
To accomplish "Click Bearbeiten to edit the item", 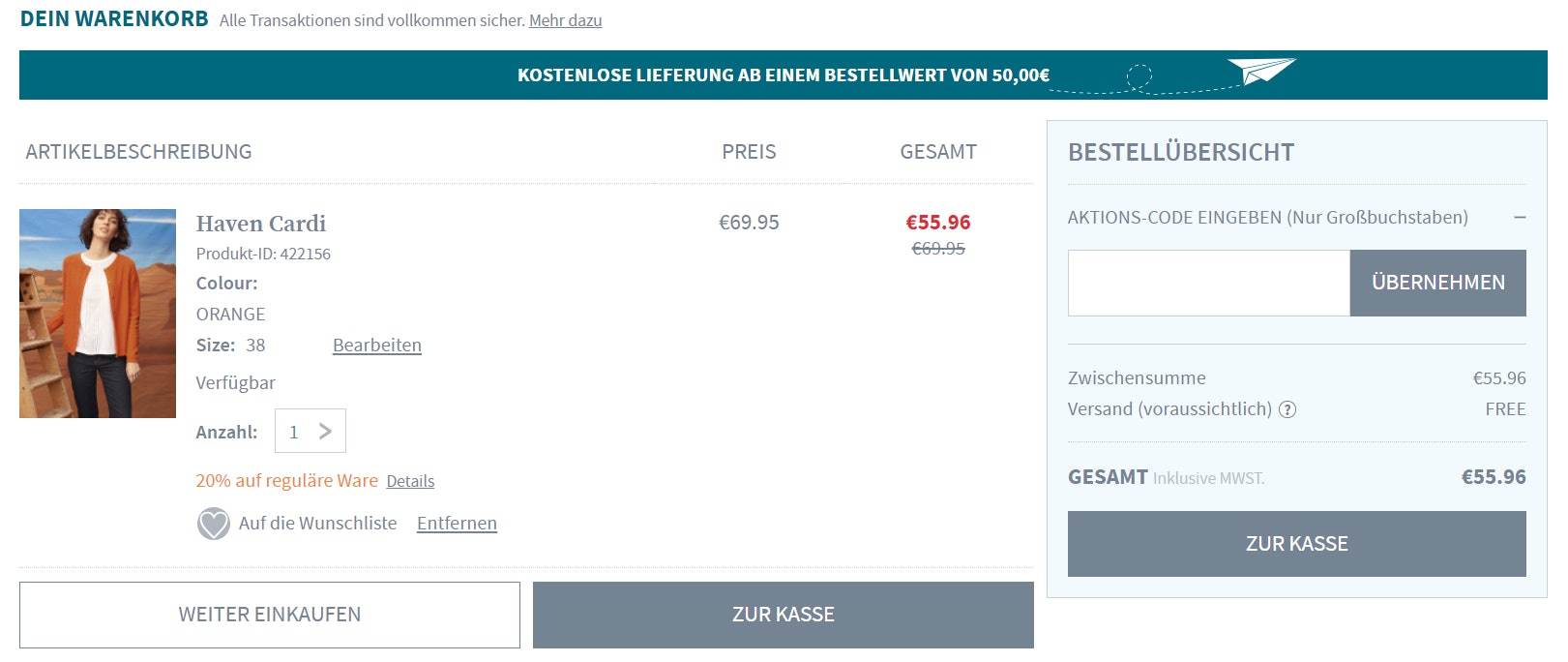I will click(x=377, y=346).
